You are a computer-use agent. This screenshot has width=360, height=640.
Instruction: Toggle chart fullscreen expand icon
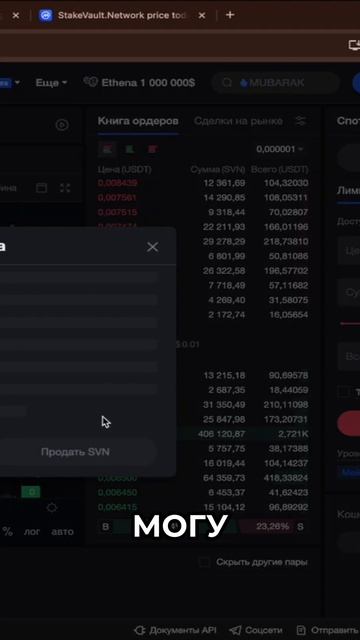point(65,188)
